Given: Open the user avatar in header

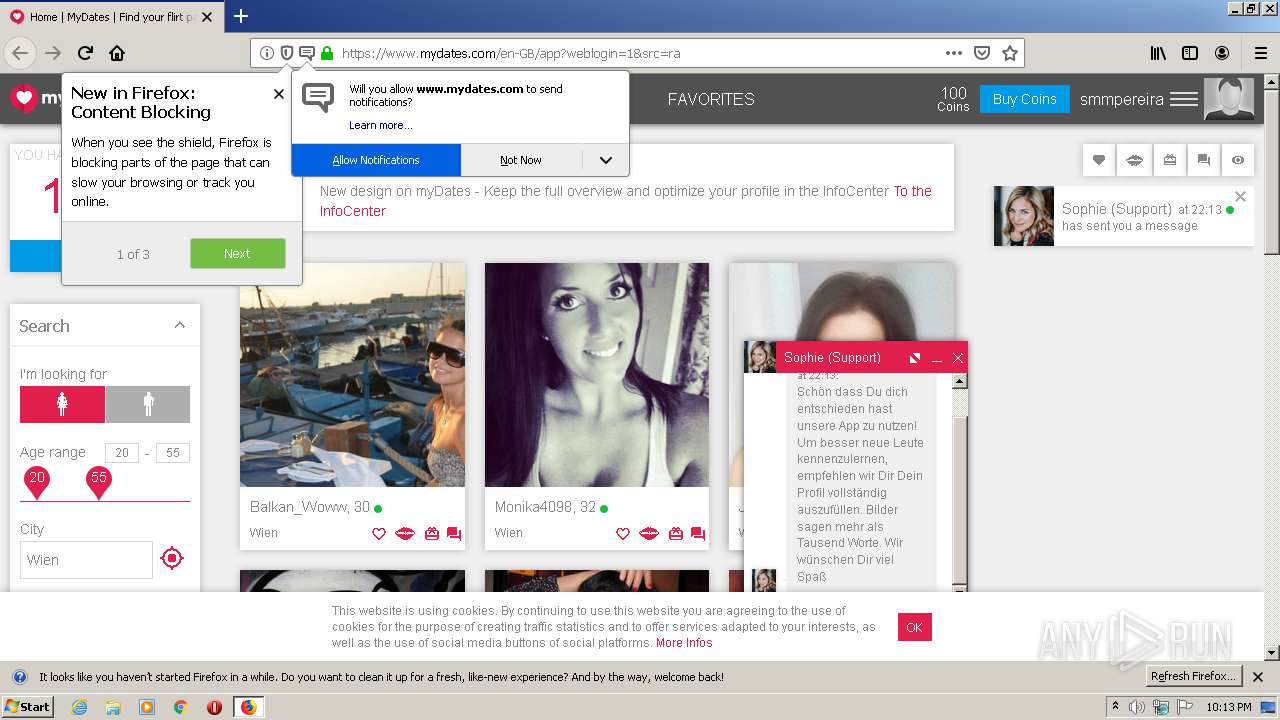Looking at the screenshot, I should 1229,99.
